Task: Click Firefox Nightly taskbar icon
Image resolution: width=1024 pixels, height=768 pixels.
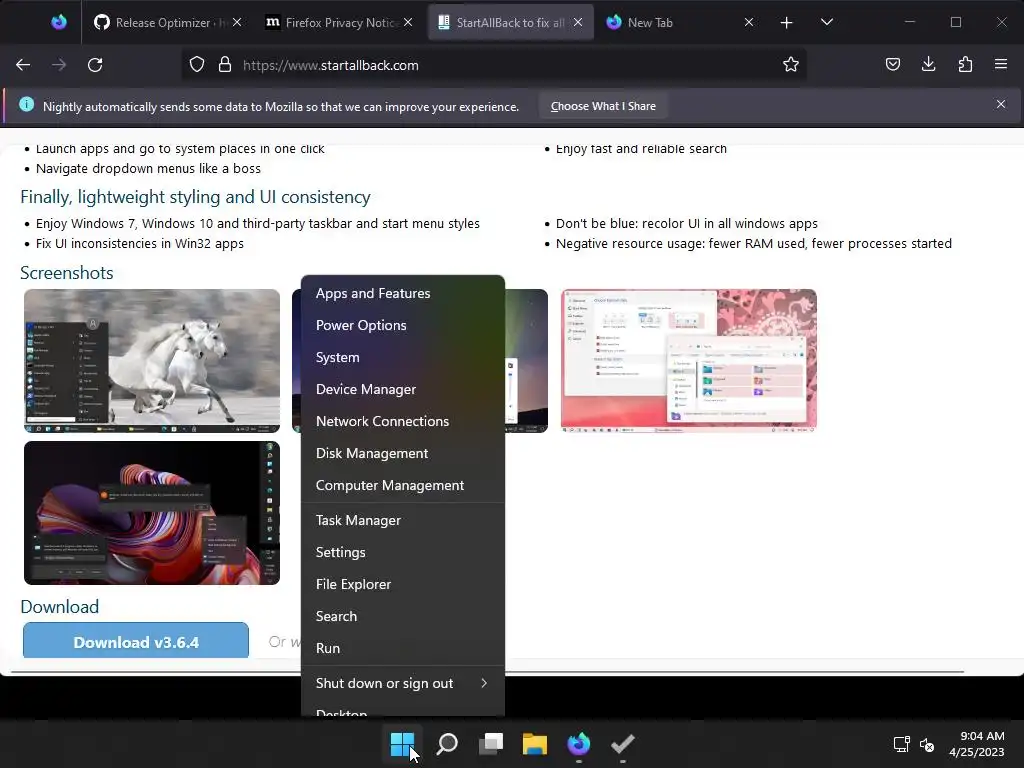Action: point(579,744)
